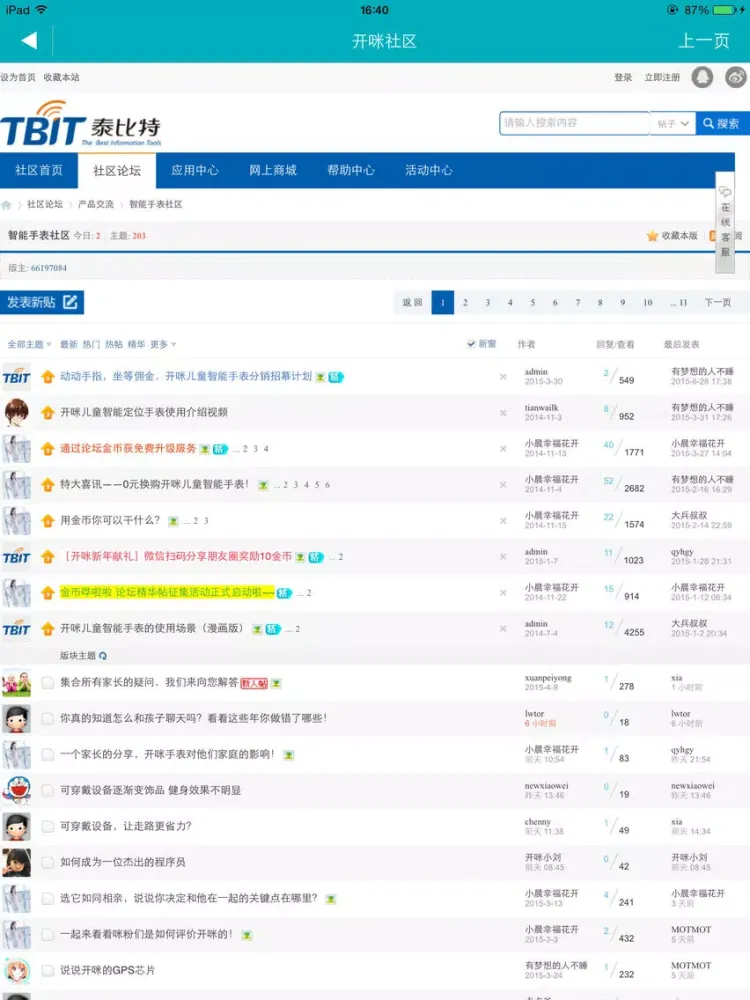Filter threads by 精华

point(136,344)
